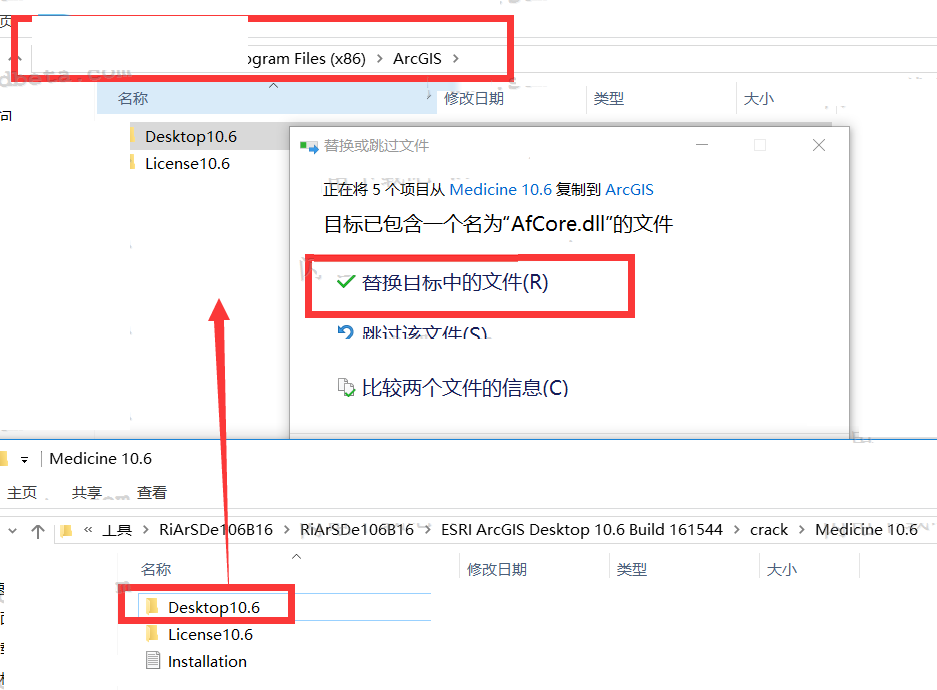
Task: Expand chevron between Program Files and ArcGIS
Action: (379, 59)
